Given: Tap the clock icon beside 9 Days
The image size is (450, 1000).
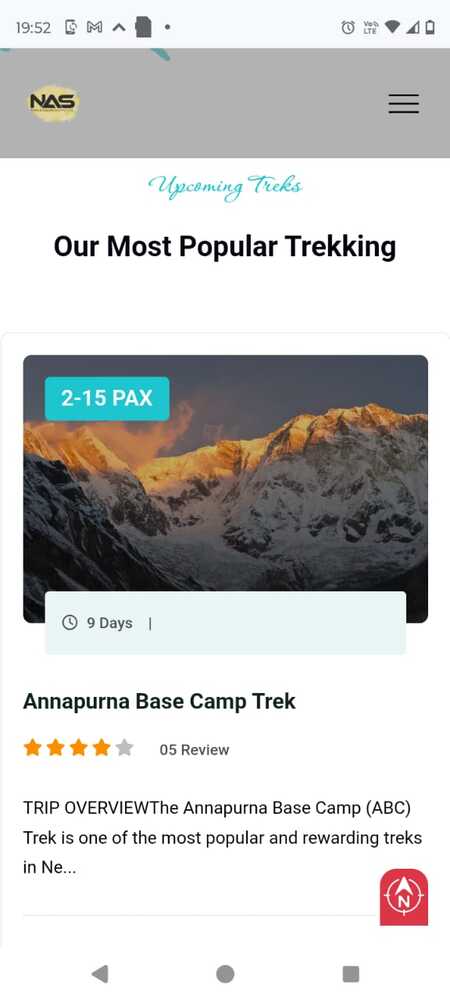Looking at the screenshot, I should 69,622.
